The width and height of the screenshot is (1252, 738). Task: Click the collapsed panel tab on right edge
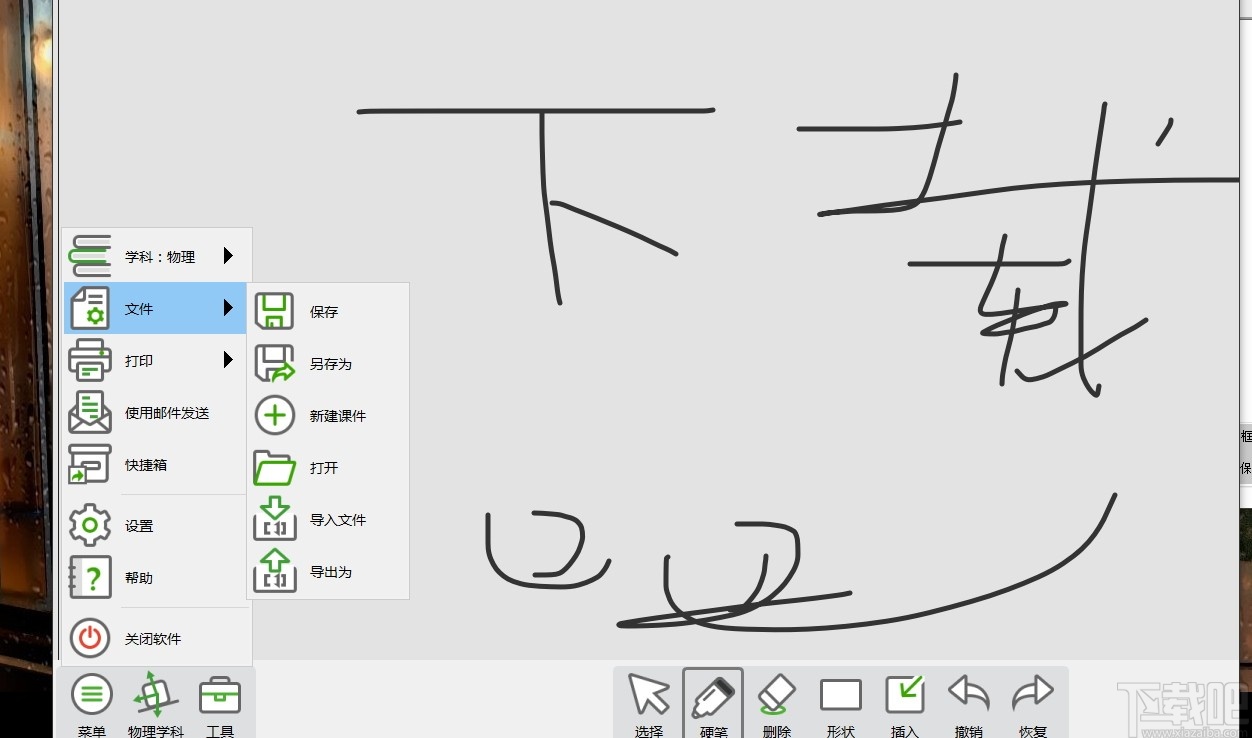[1244, 450]
